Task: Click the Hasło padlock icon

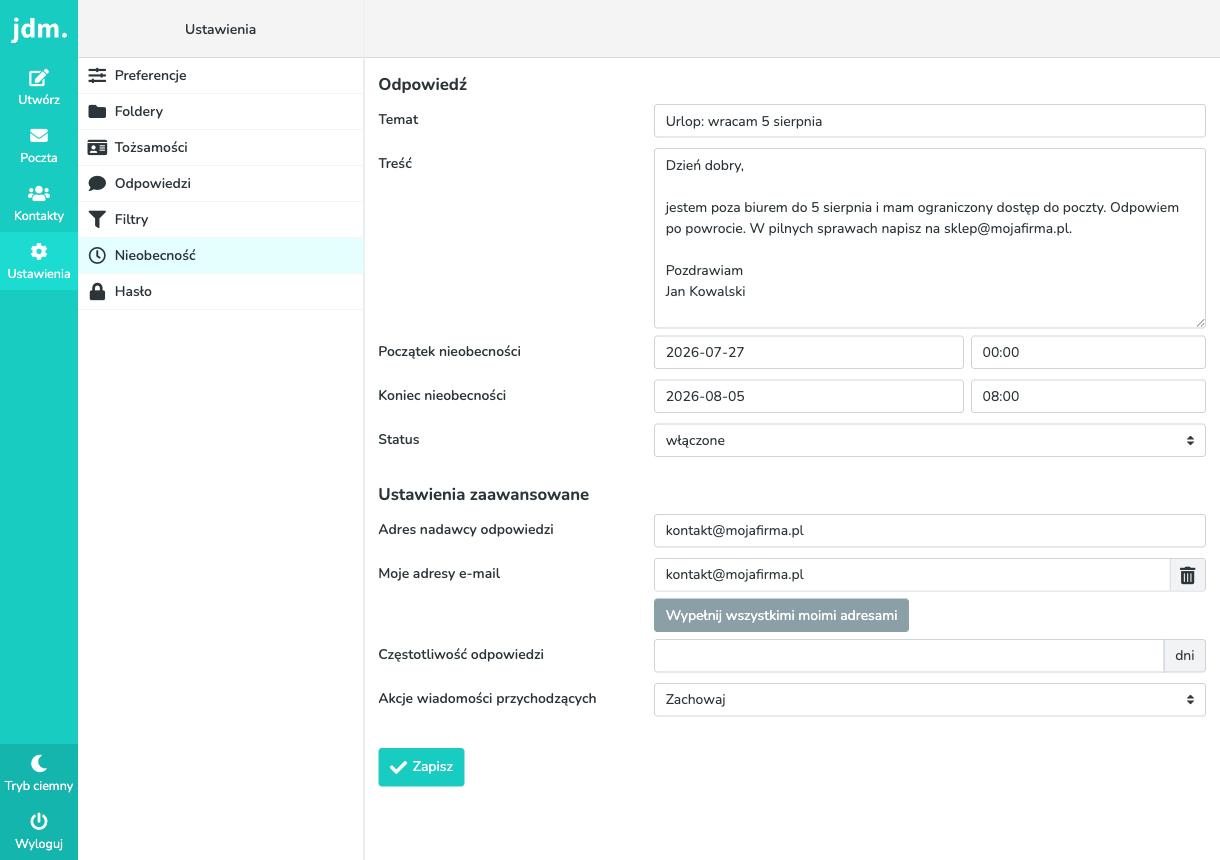Action: [97, 292]
